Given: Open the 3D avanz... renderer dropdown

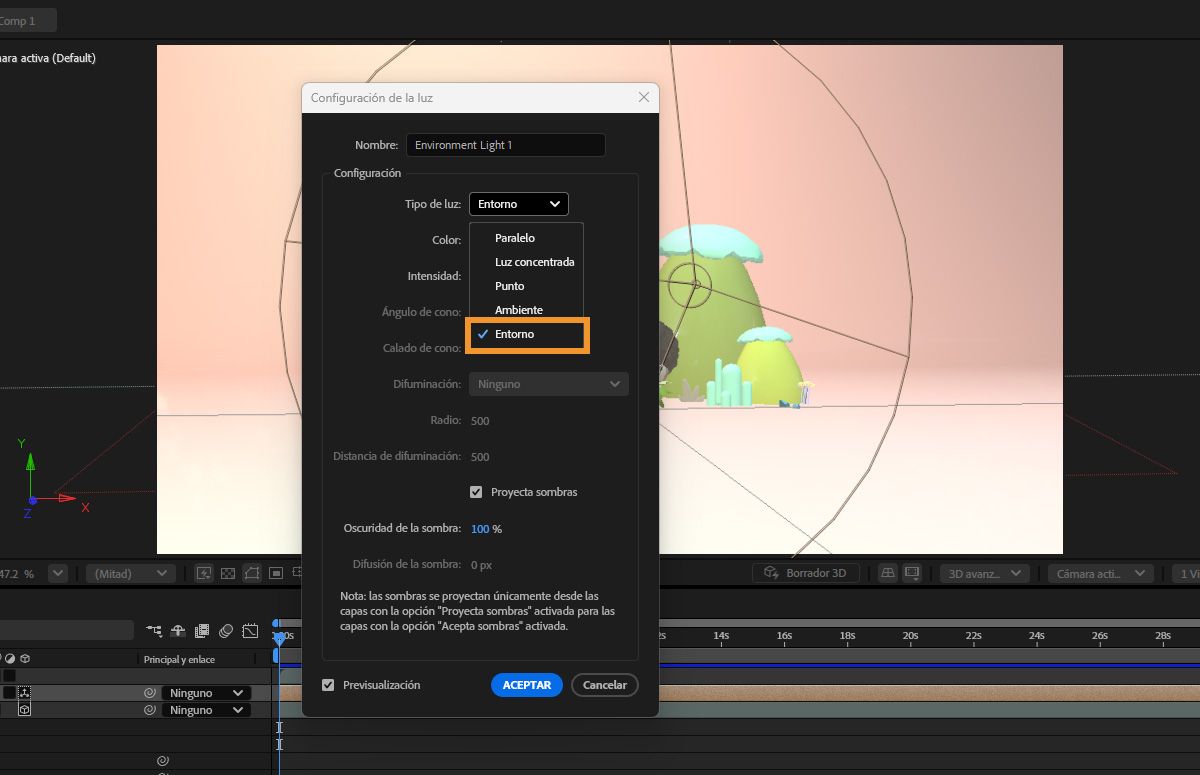Looking at the screenshot, I should click(984, 573).
